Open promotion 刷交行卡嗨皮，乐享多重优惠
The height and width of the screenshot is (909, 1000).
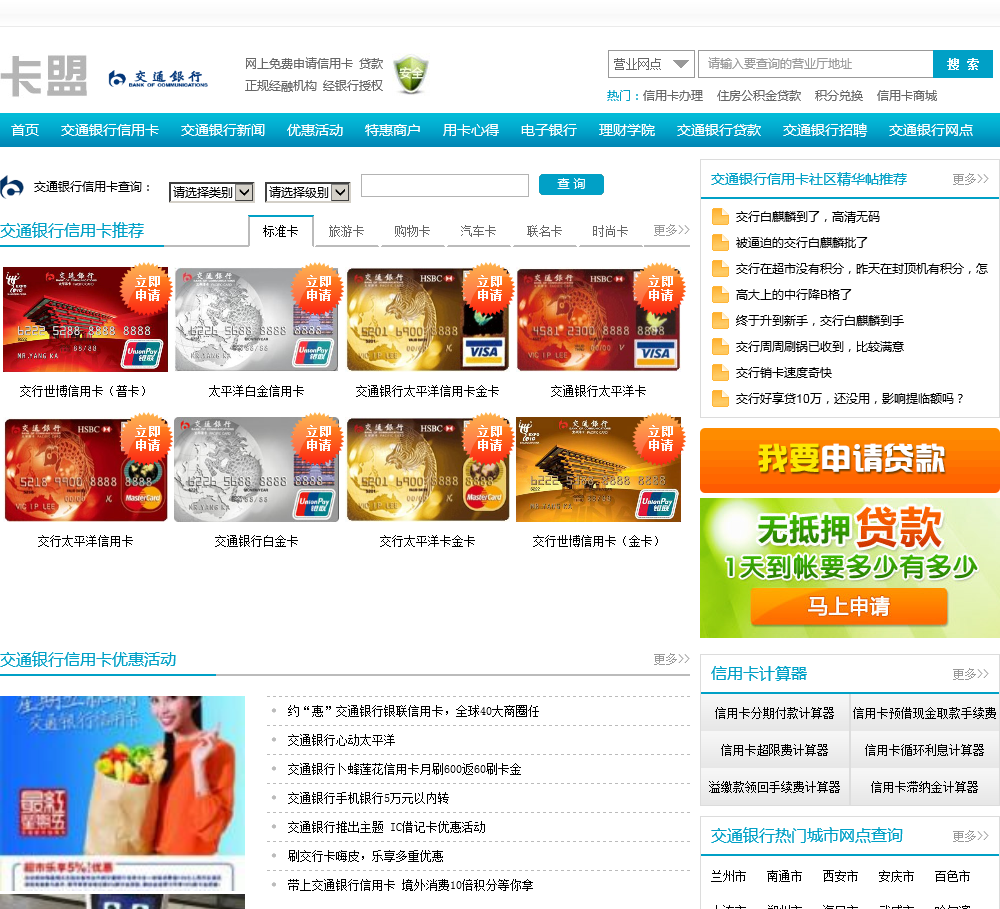coord(365,856)
